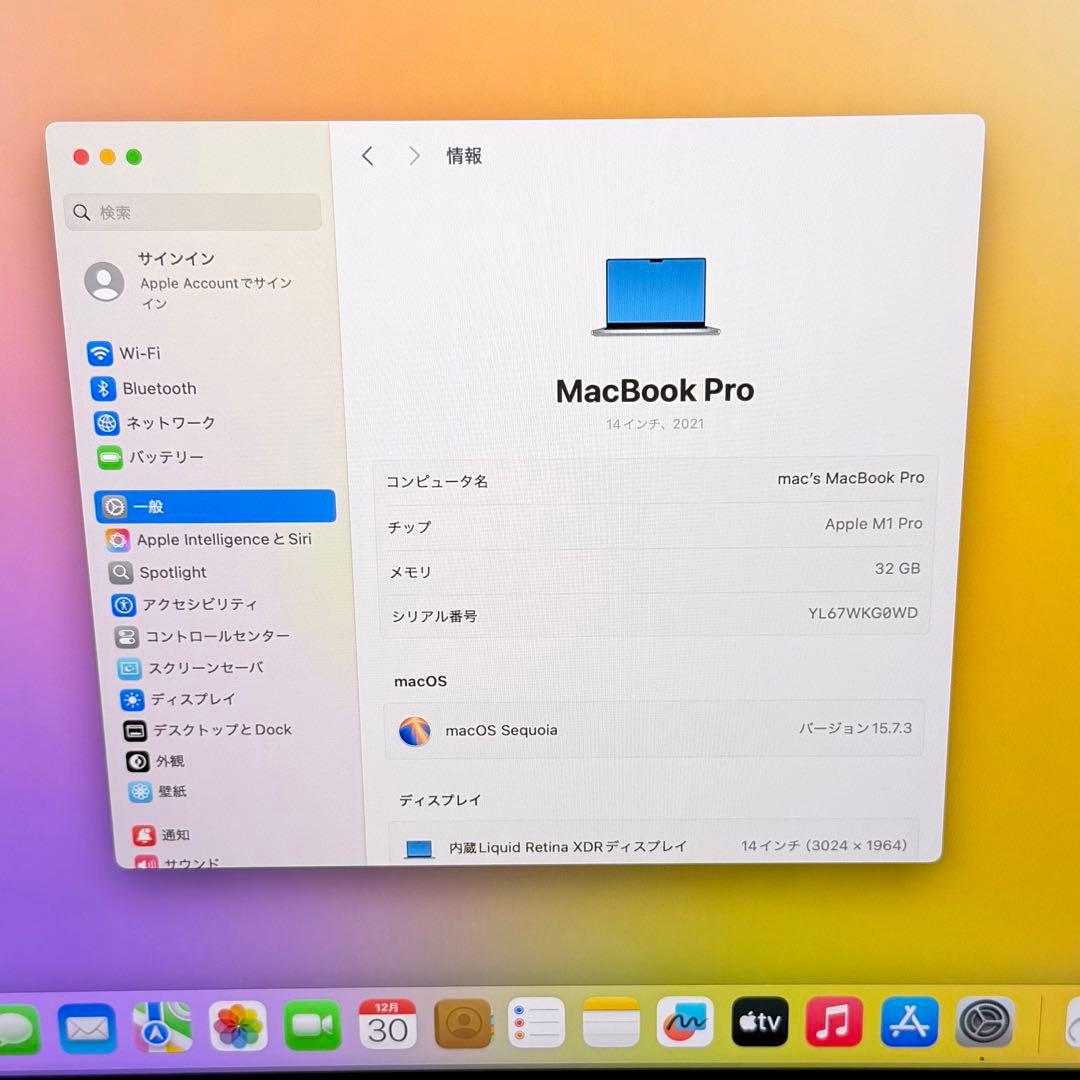Open Calendar showing 30 in Dock

(387, 1024)
